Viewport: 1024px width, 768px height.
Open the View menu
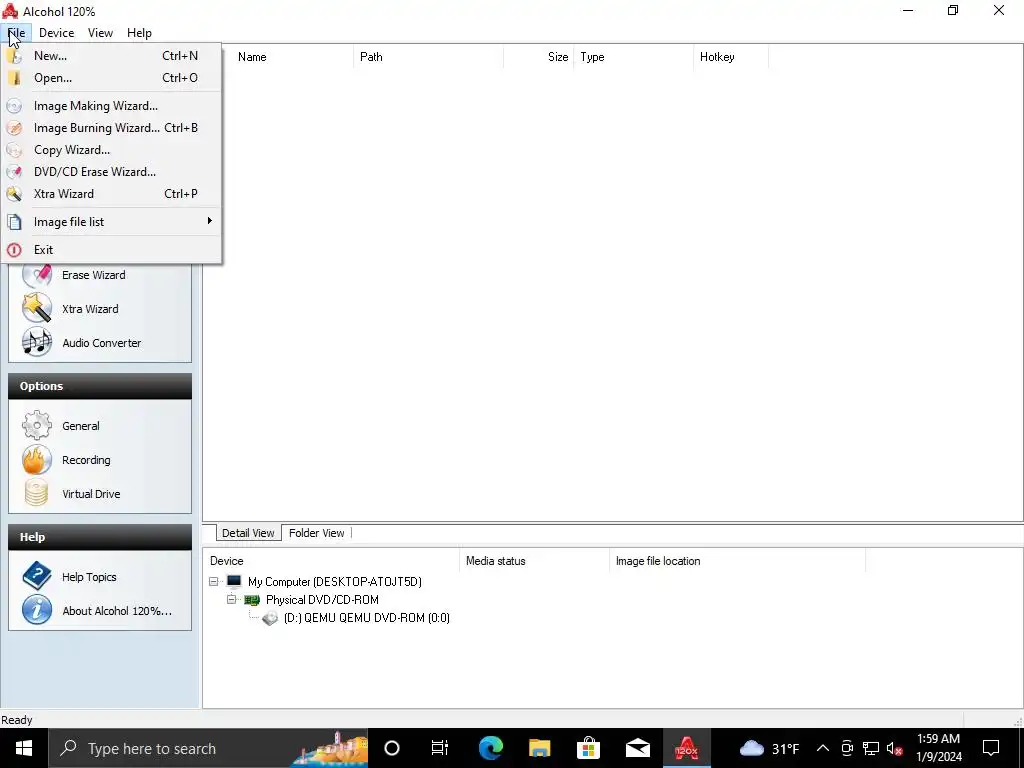coord(100,33)
